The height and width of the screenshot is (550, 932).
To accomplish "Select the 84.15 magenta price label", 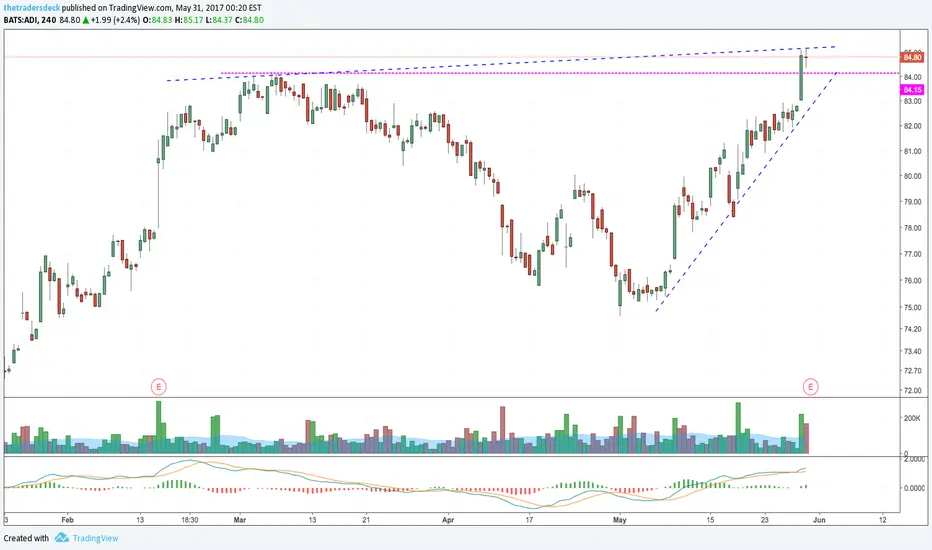I will [912, 90].
